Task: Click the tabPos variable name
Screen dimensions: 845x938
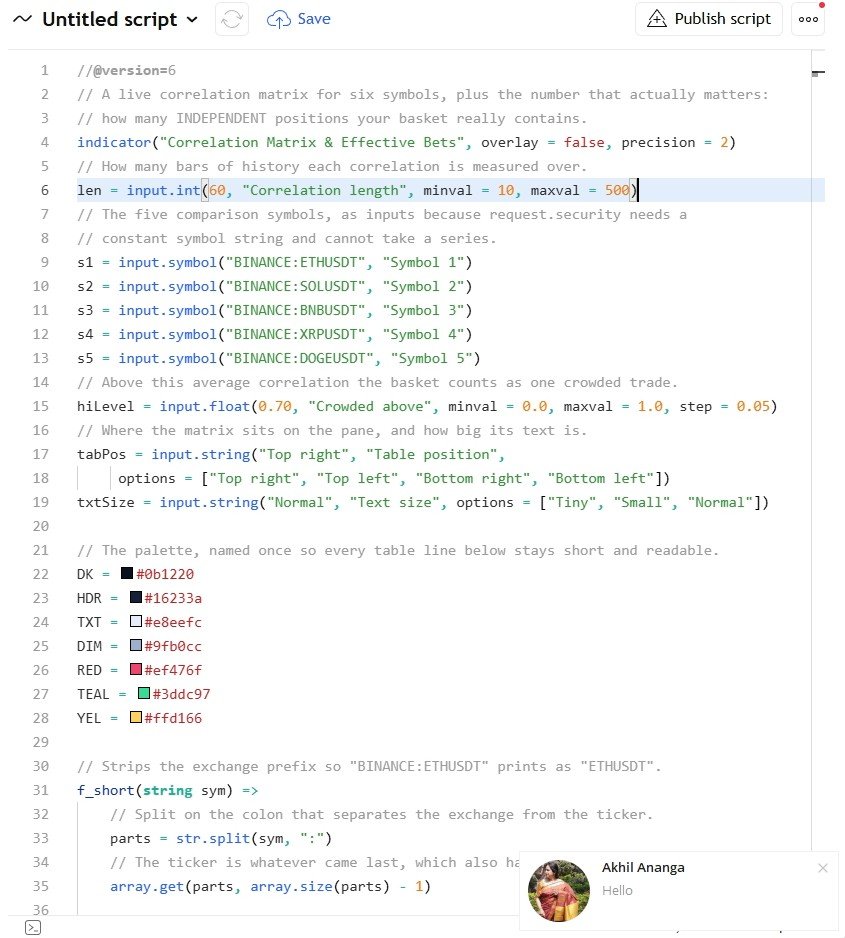Action: (102, 455)
